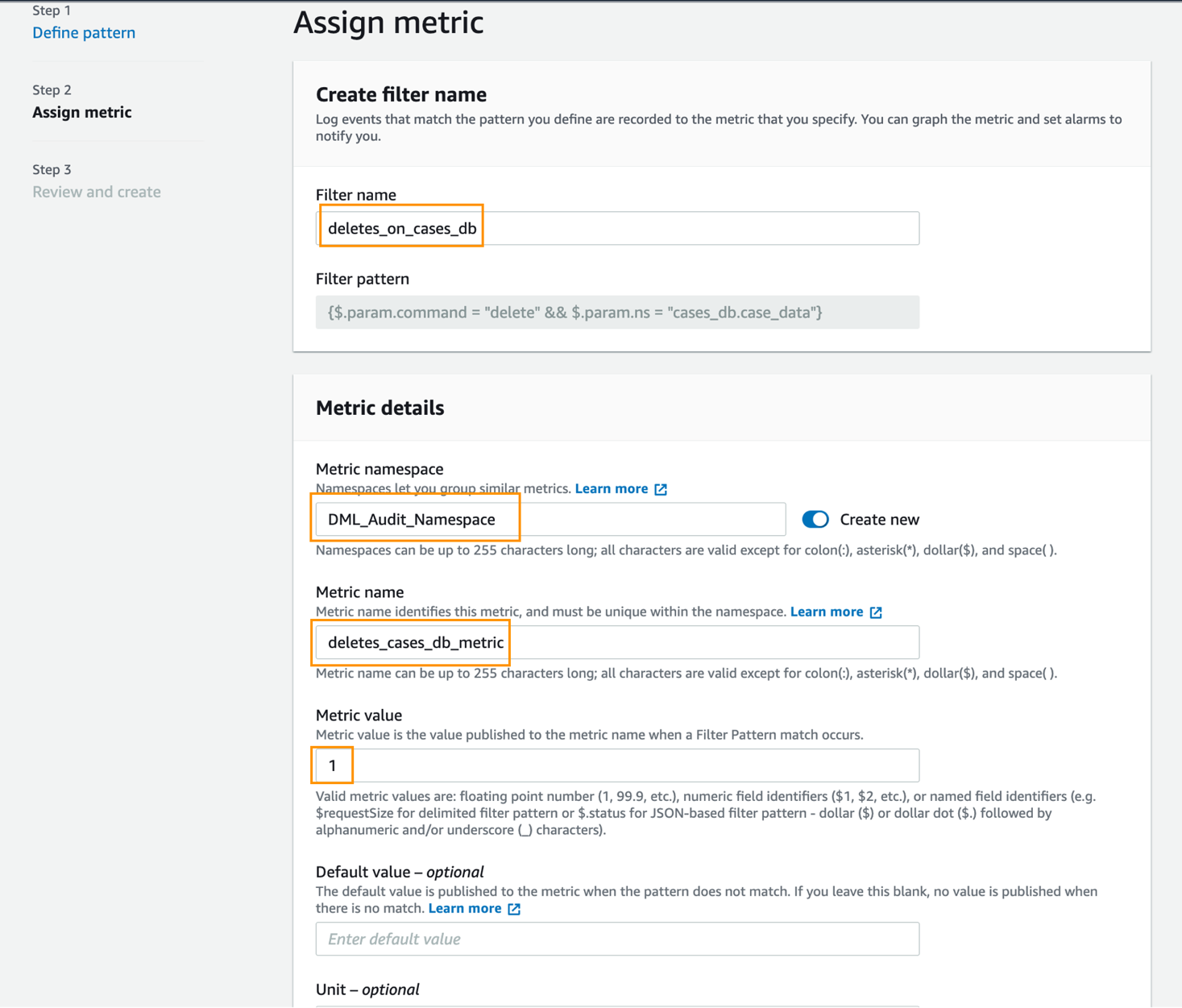Click the Create filter name heading
Image resolution: width=1182 pixels, height=1008 pixels.
[x=401, y=94]
